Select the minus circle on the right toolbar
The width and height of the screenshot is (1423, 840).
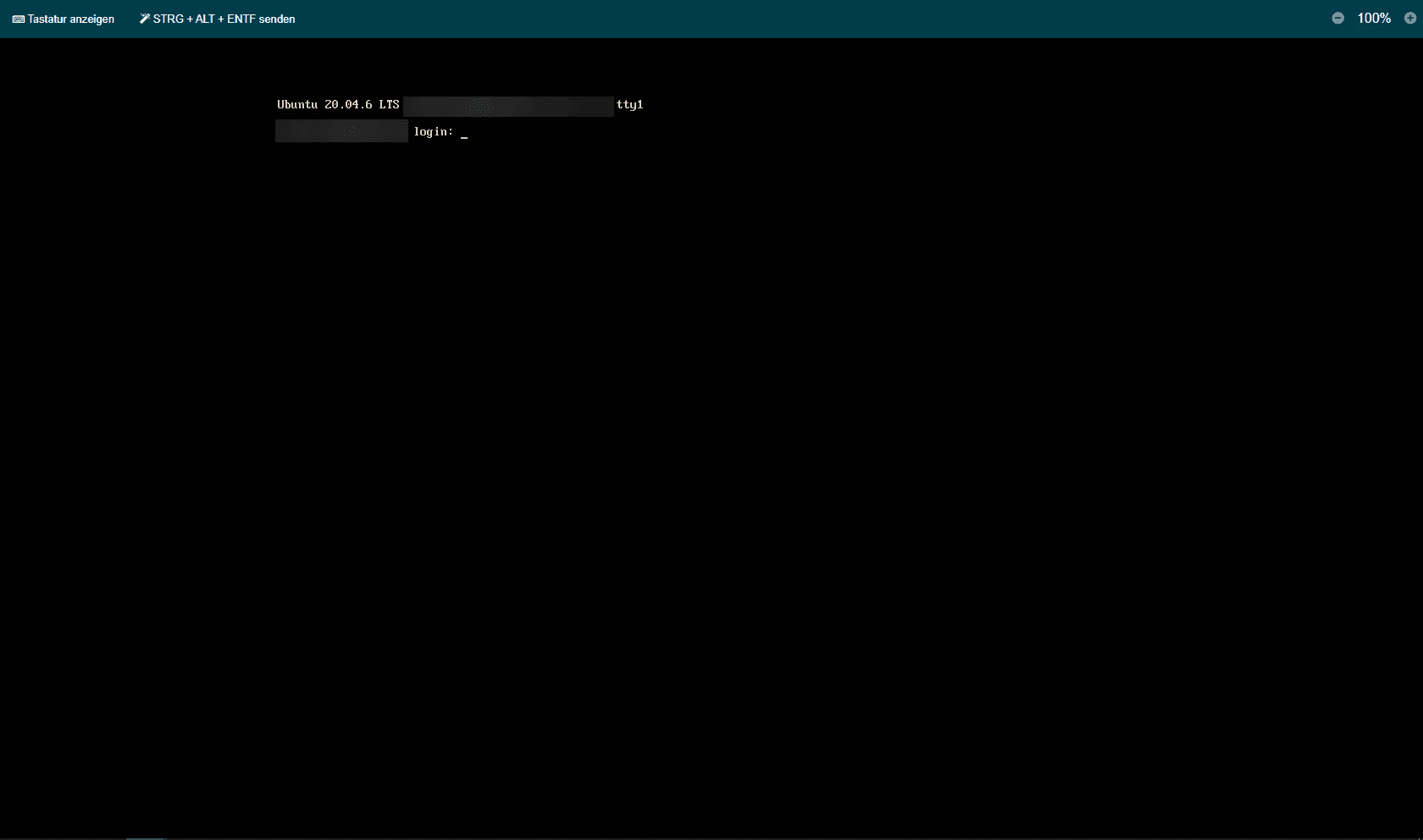click(1338, 18)
